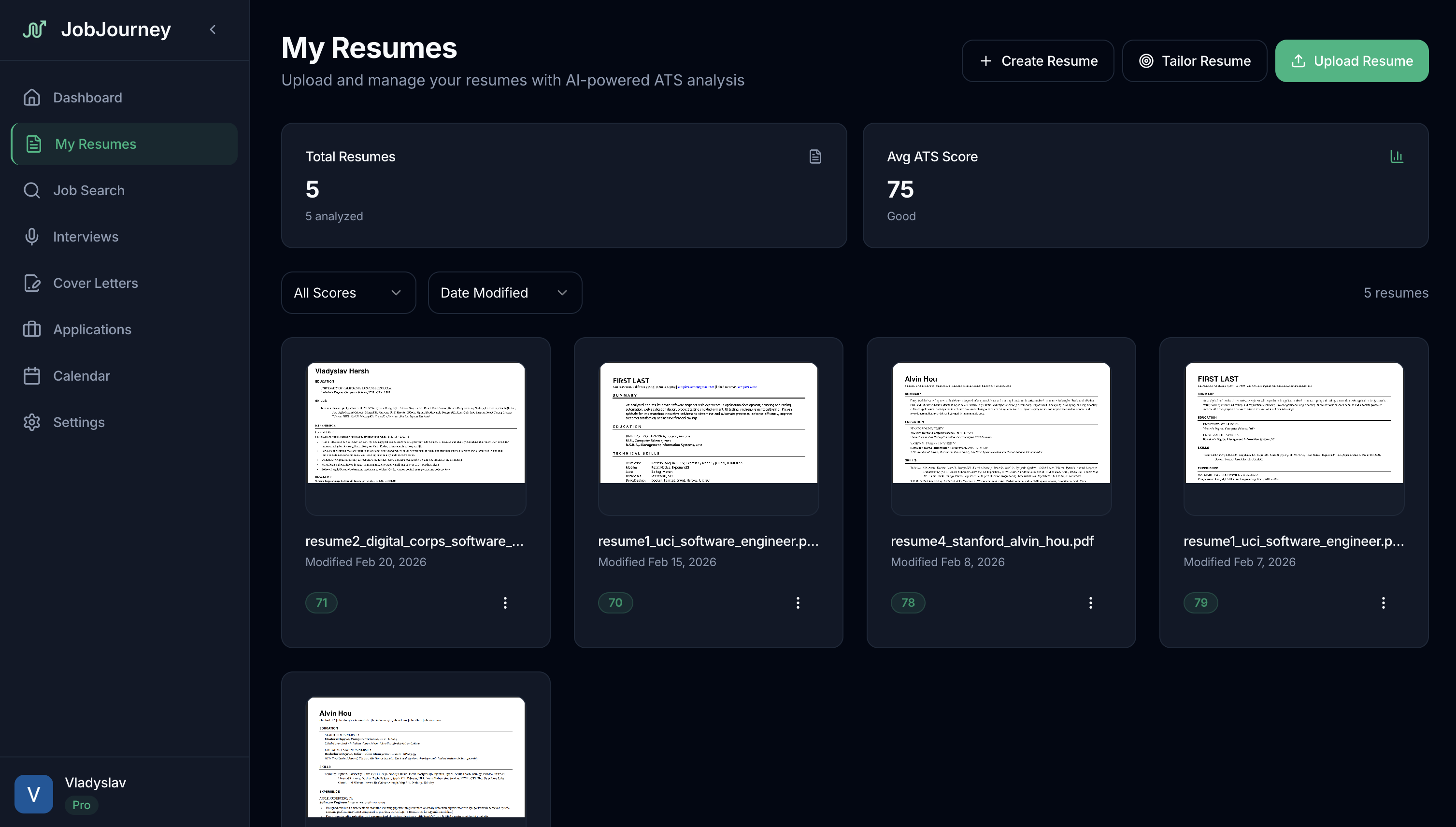Screen dimensions: 1456x827
Task: Open the Feb 8 Alvin Hou resume thumbnail
Action: pos(1001,439)
